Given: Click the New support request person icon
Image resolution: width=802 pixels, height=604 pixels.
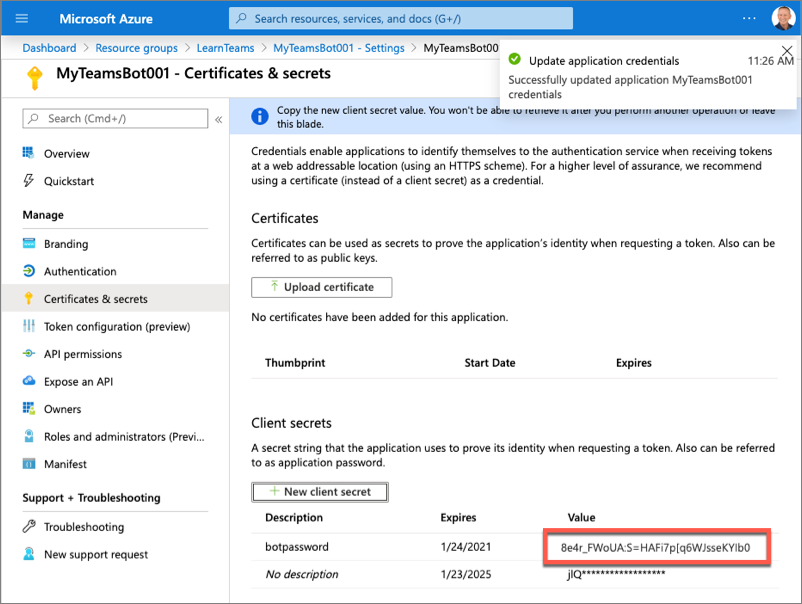Looking at the screenshot, I should pos(29,554).
